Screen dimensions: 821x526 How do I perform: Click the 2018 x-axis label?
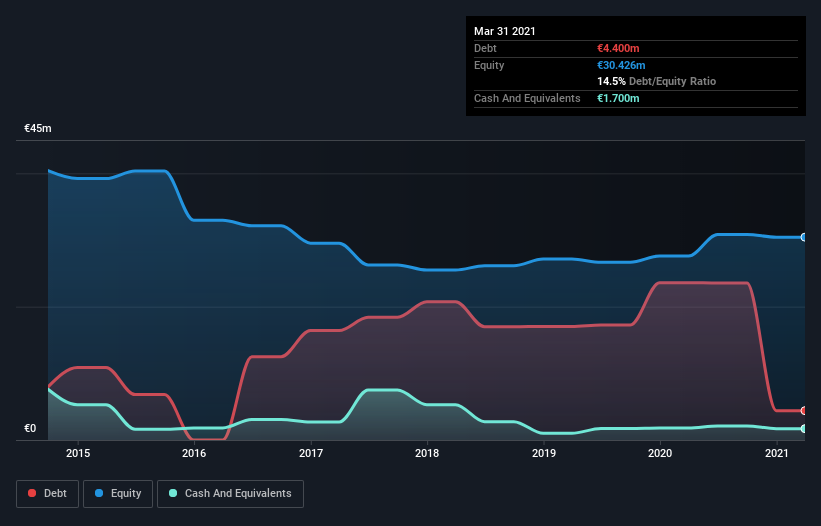tap(427, 453)
